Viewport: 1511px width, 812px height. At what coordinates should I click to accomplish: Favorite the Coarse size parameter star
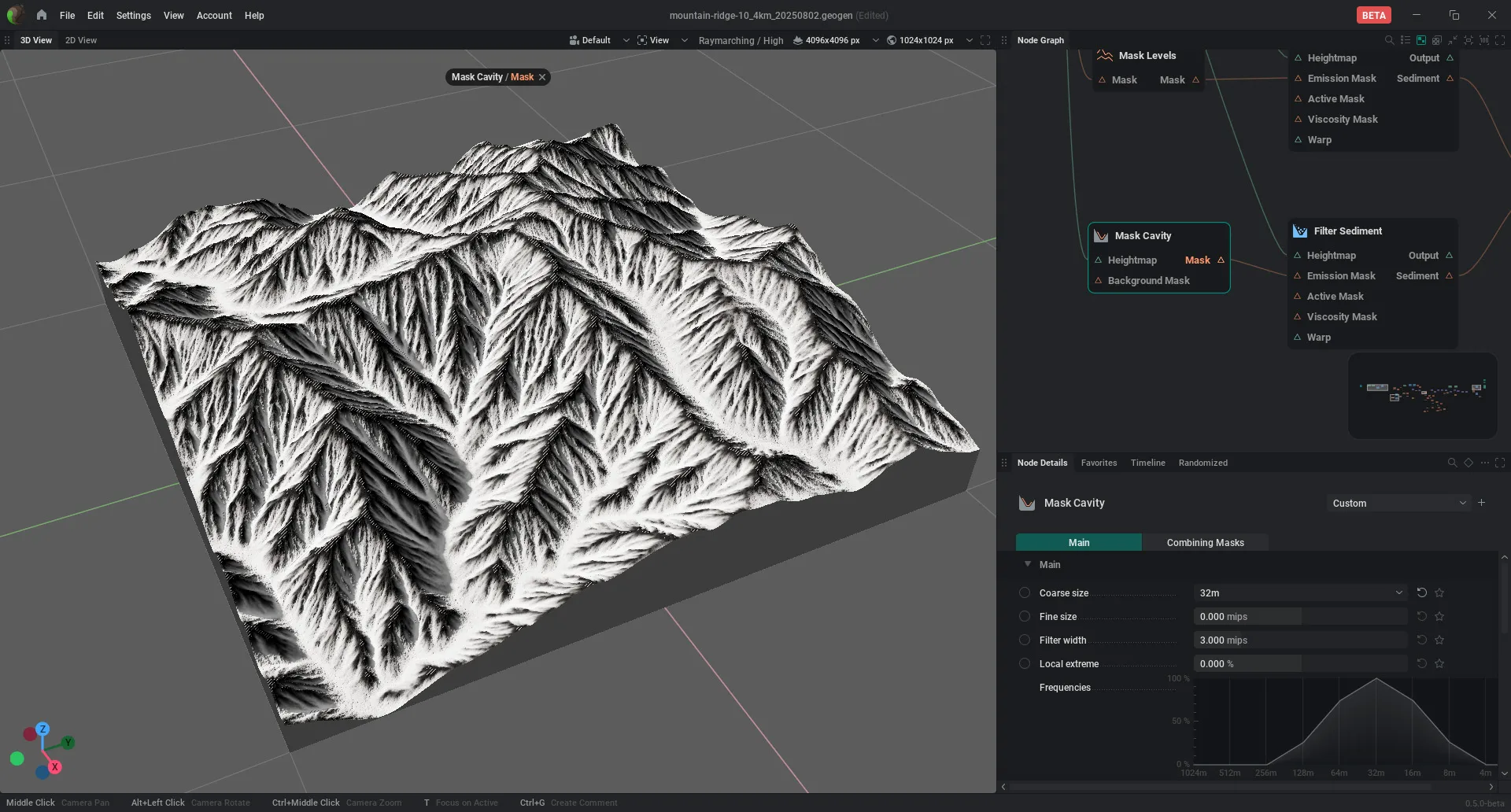click(x=1439, y=592)
